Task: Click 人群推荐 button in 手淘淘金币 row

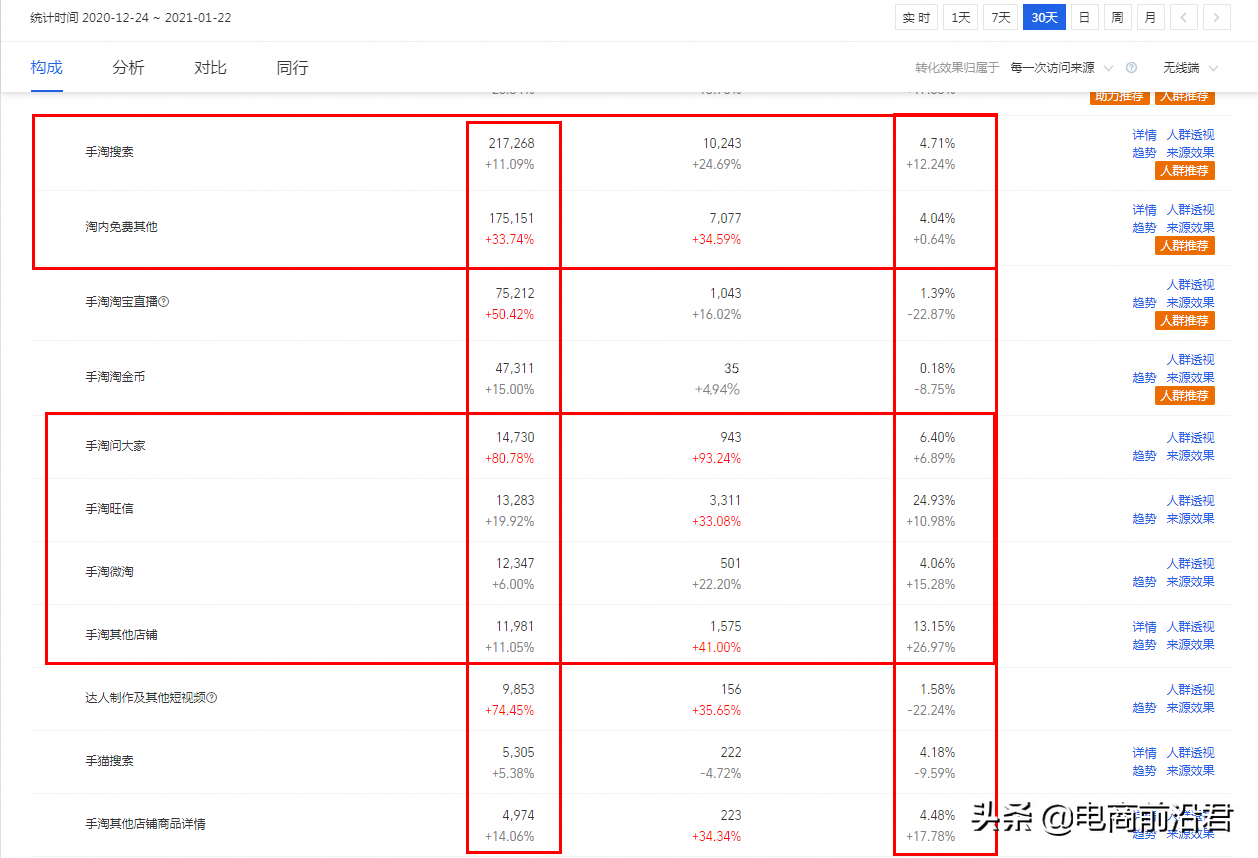Action: pos(1185,396)
